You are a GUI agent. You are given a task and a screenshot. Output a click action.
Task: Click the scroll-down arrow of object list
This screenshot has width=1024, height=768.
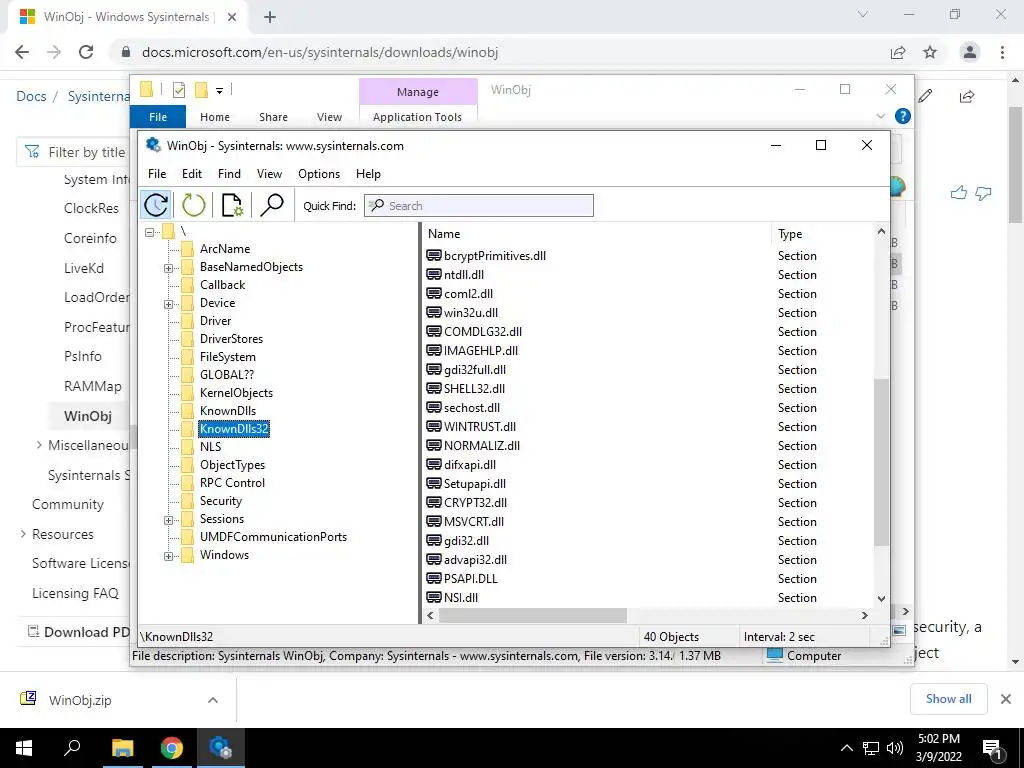pos(881,598)
